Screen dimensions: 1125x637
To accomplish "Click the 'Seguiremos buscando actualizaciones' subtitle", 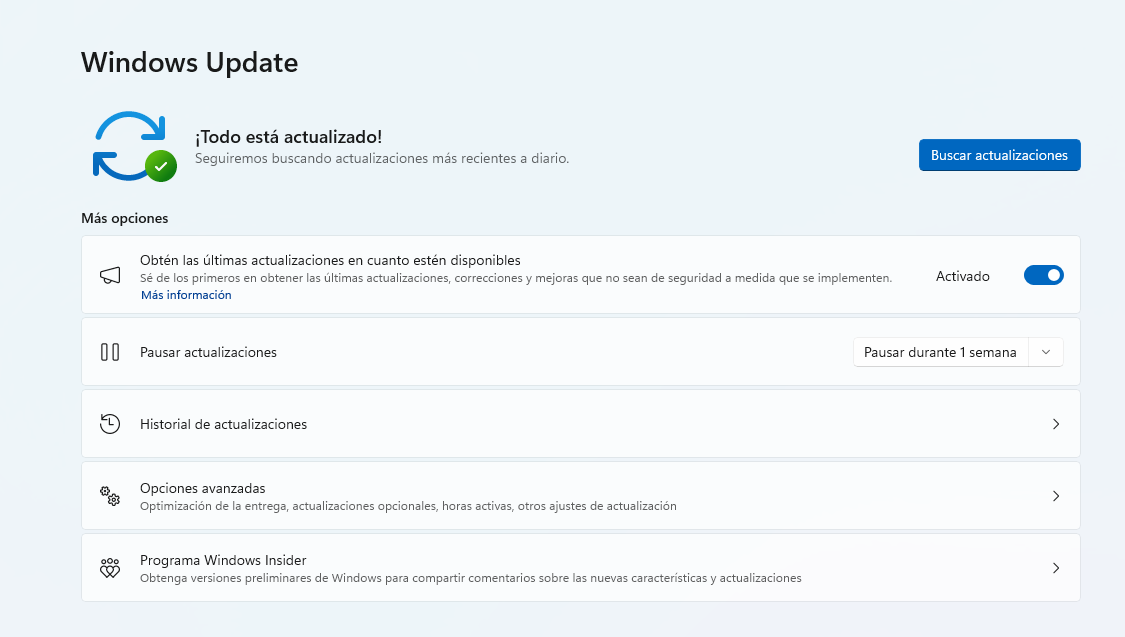I will 382,159.
